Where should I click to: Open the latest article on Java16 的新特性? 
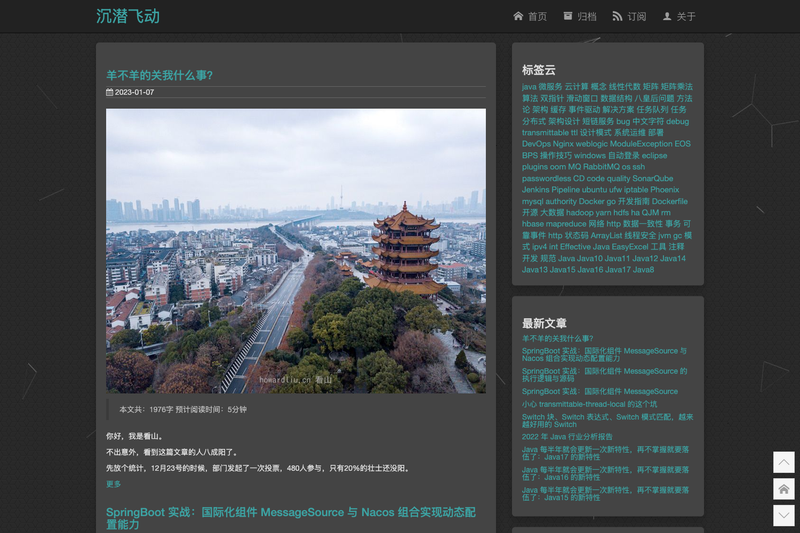(x=605, y=473)
